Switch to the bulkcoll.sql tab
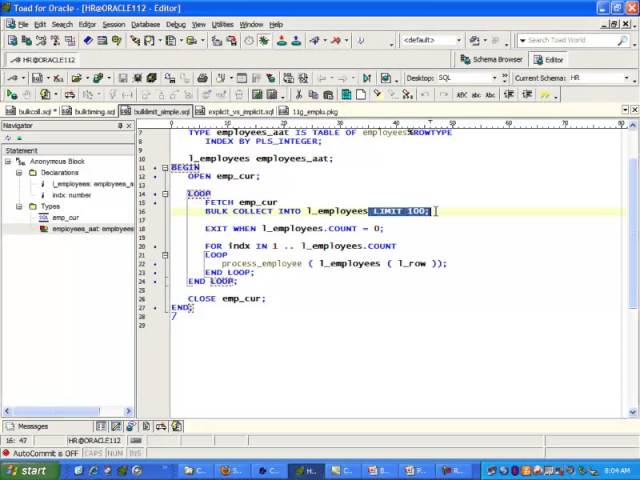The width and height of the screenshot is (640, 480). [x=31, y=111]
